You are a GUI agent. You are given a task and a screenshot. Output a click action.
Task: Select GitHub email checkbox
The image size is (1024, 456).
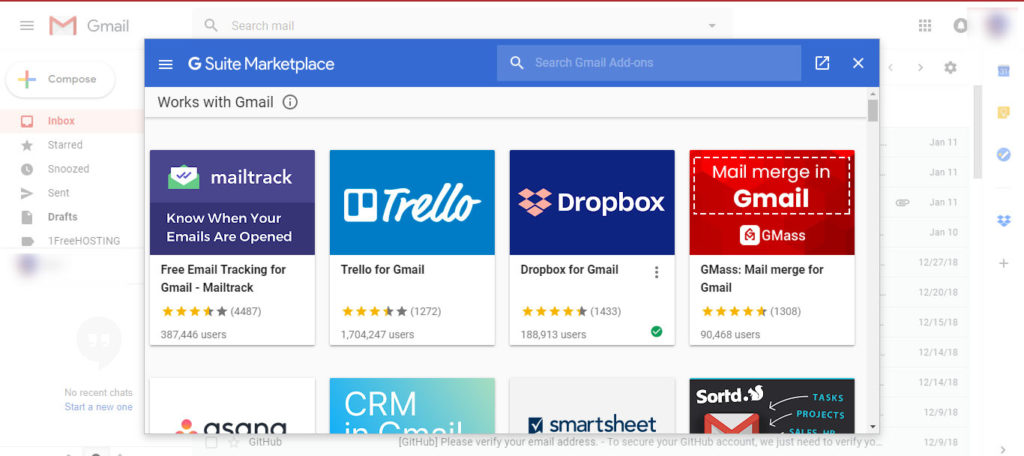pyautogui.click(x=212, y=442)
